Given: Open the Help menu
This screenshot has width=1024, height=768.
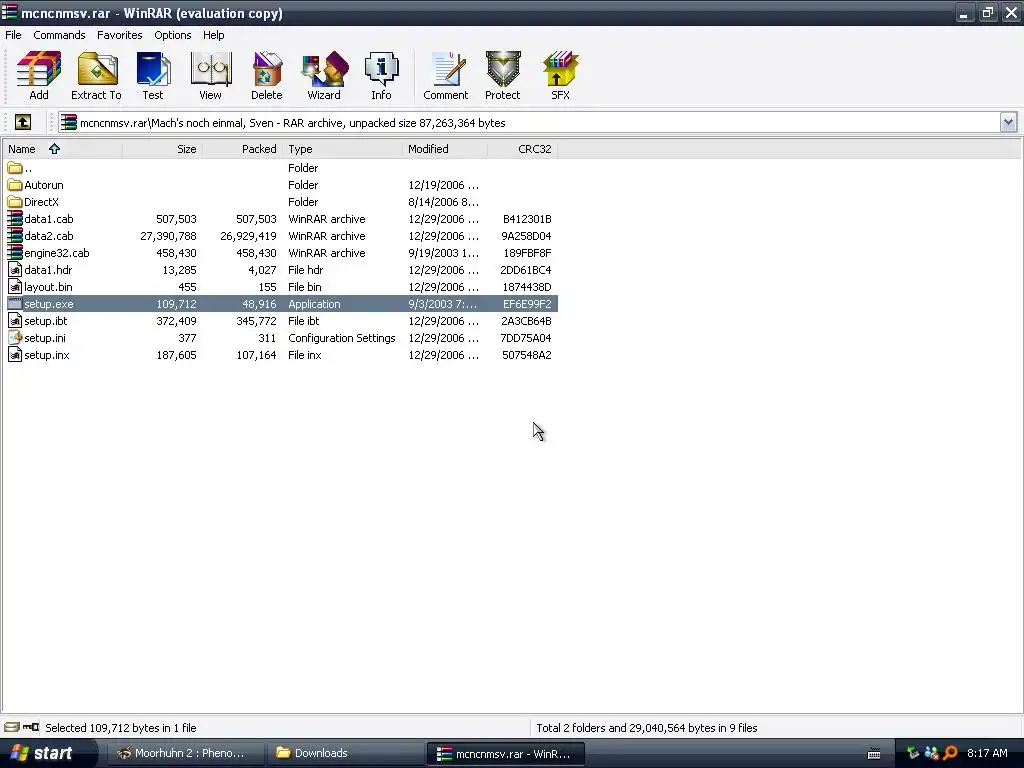Looking at the screenshot, I should coord(213,35).
